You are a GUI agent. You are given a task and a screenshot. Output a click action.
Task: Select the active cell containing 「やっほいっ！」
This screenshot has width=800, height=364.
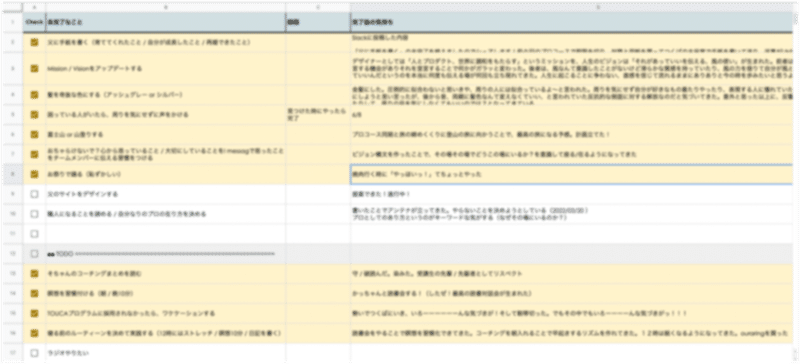571,174
